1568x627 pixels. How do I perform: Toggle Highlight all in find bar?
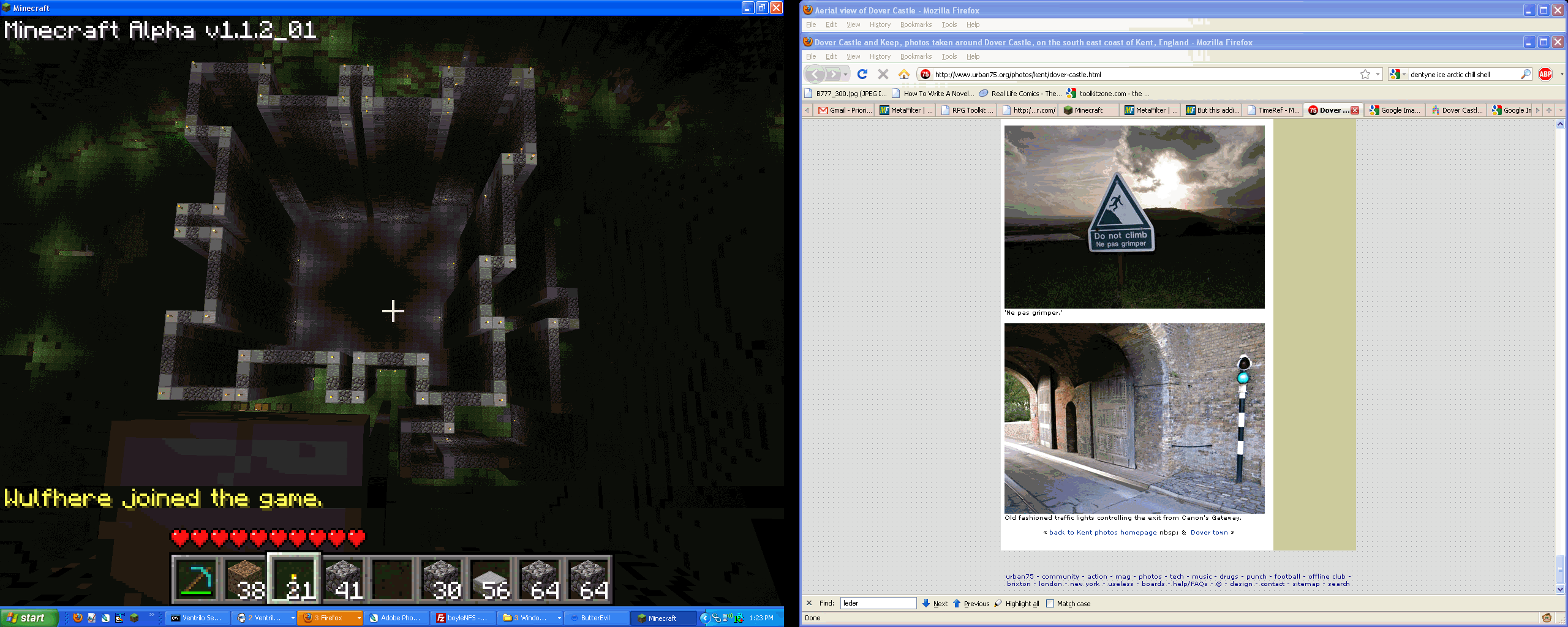coord(1017,603)
